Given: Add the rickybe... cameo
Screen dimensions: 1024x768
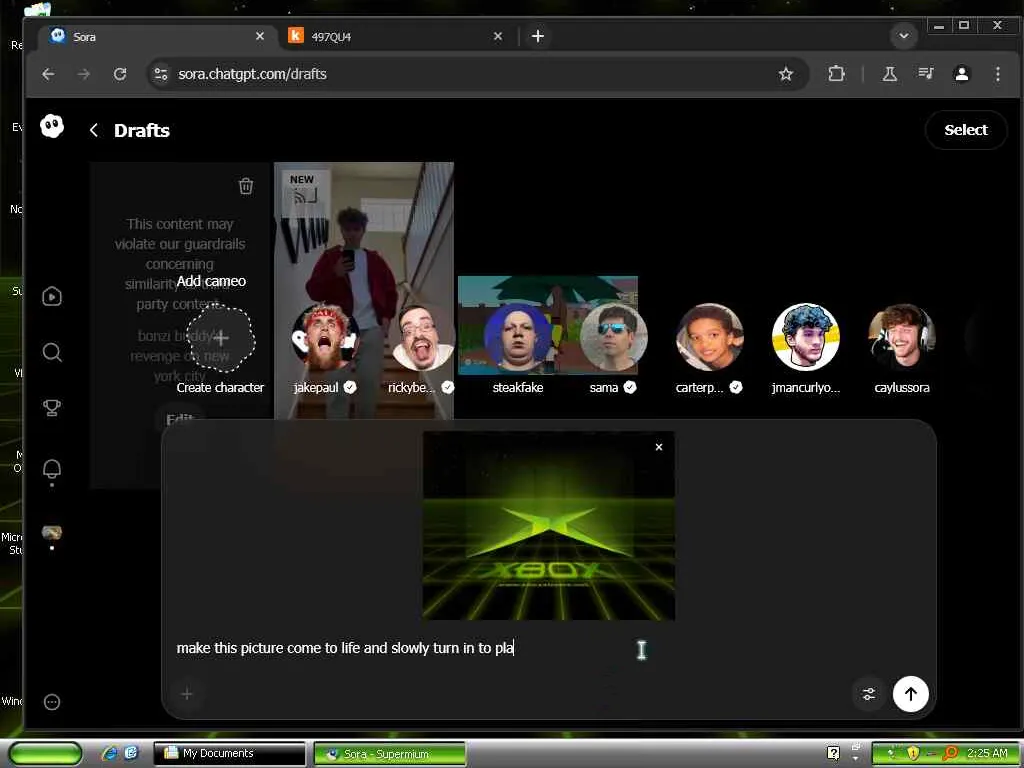Looking at the screenshot, I should click(x=421, y=338).
